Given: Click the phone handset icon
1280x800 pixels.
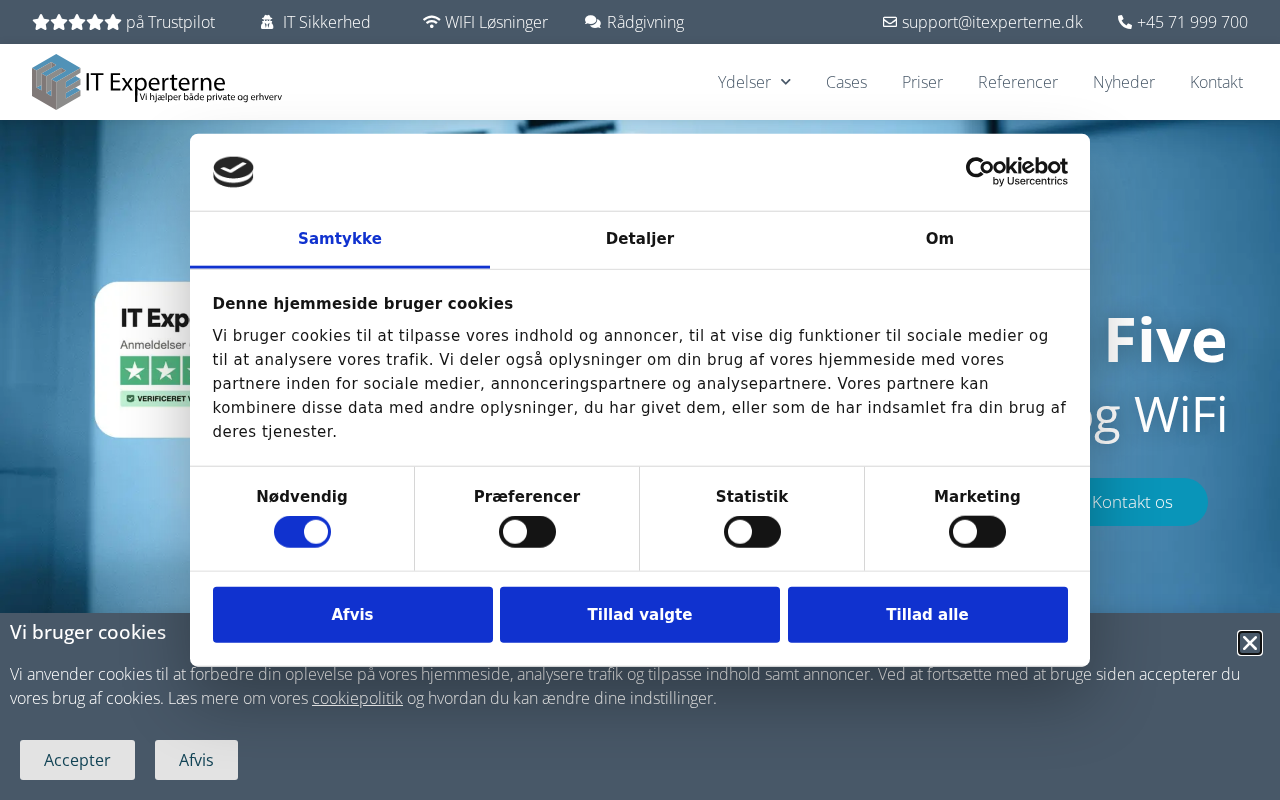Looking at the screenshot, I should [1125, 22].
